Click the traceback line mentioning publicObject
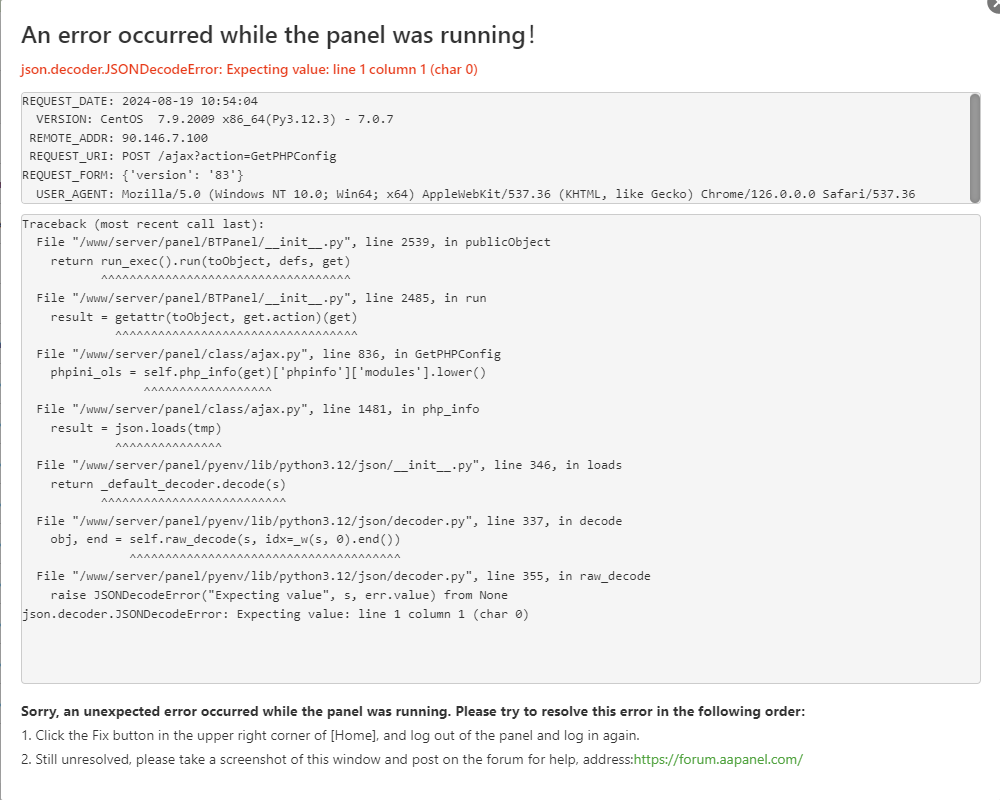The width and height of the screenshot is (1000, 800). [293, 242]
